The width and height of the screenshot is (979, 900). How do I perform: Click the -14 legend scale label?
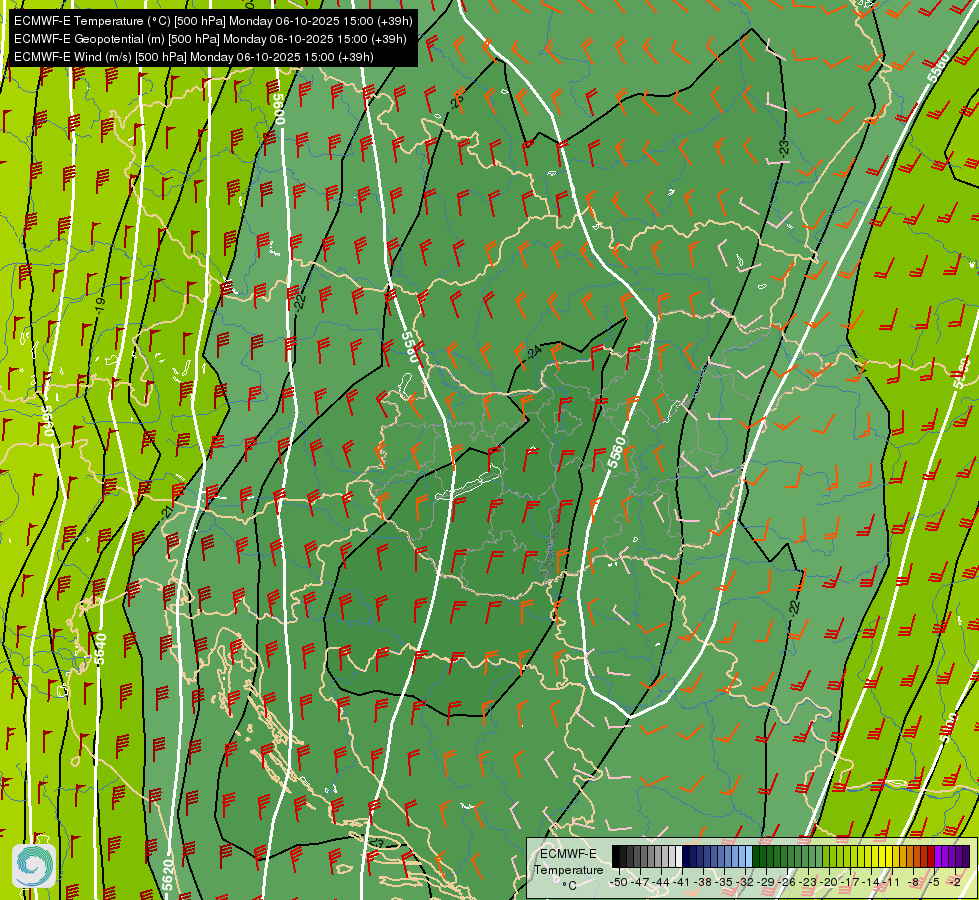pyautogui.click(x=872, y=882)
